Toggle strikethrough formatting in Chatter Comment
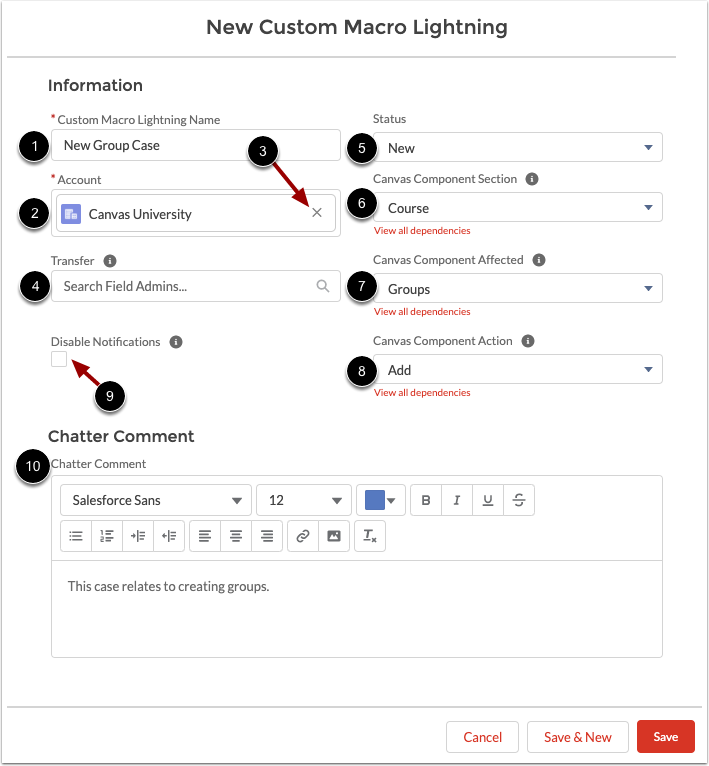Image resolution: width=709 pixels, height=766 pixels. pyautogui.click(x=519, y=500)
